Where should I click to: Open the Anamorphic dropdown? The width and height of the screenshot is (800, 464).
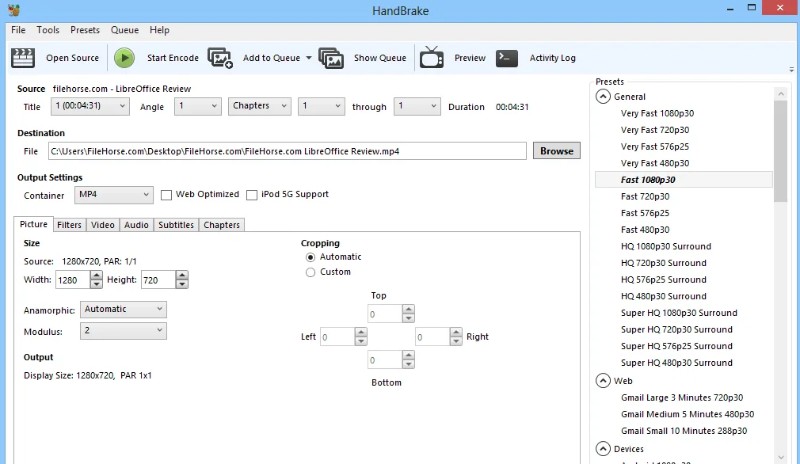124,310
